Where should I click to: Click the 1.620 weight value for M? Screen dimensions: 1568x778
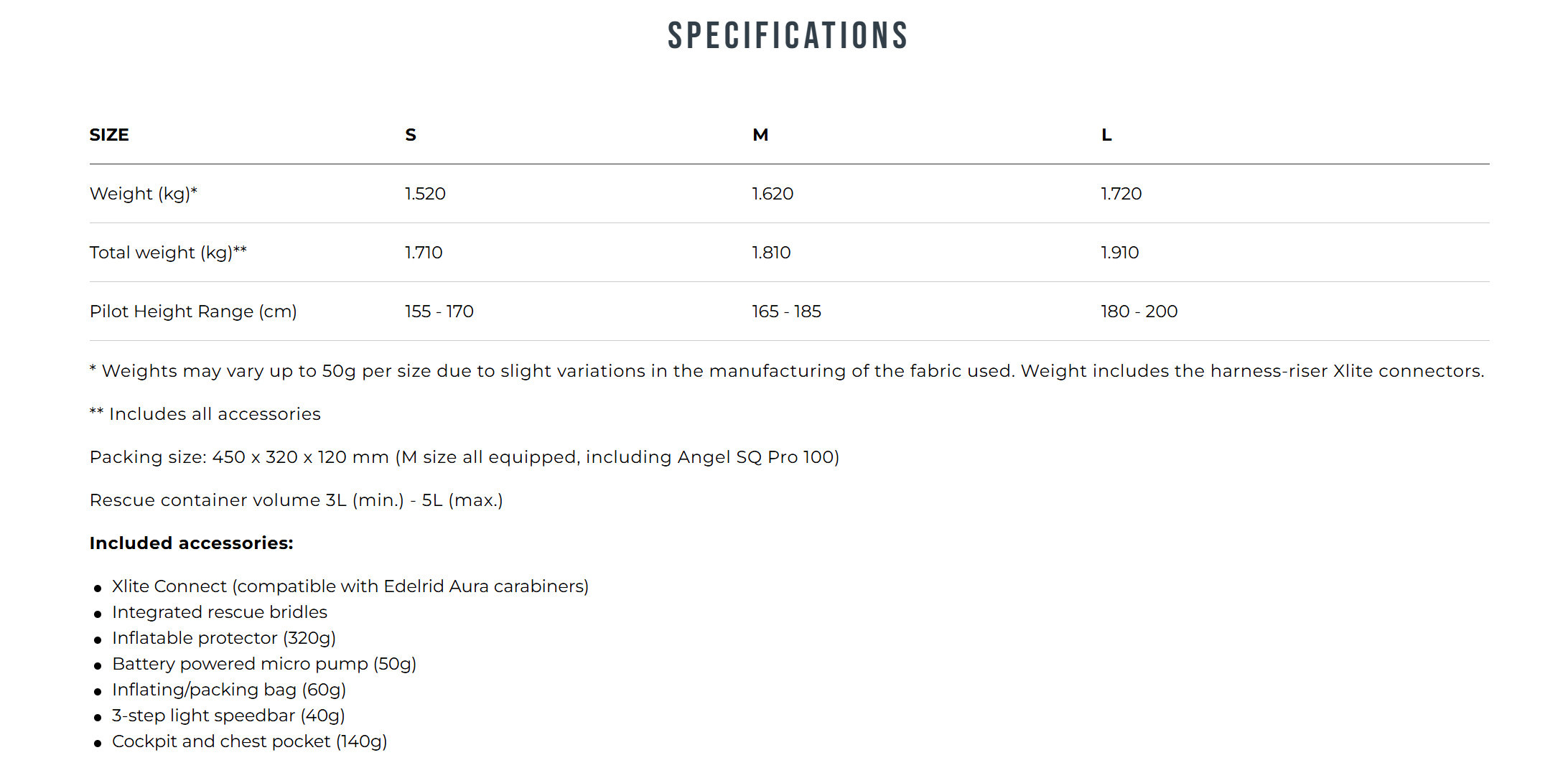pos(773,194)
